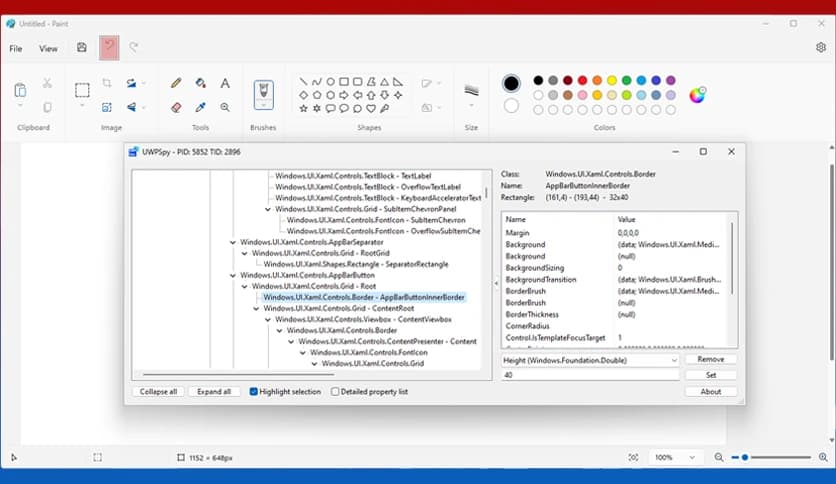Select the Eraser tool
836x484 pixels.
176,107
